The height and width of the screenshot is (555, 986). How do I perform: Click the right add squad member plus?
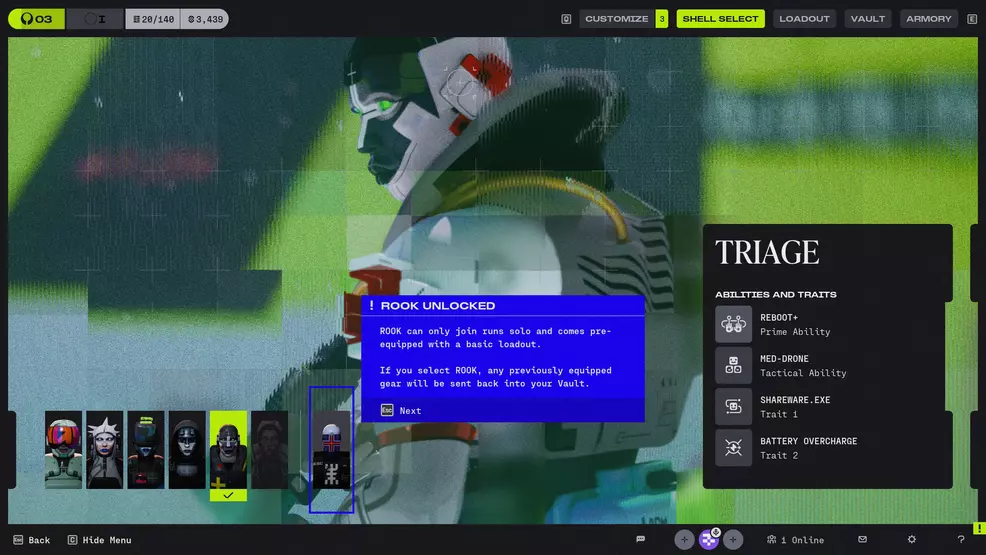733,539
